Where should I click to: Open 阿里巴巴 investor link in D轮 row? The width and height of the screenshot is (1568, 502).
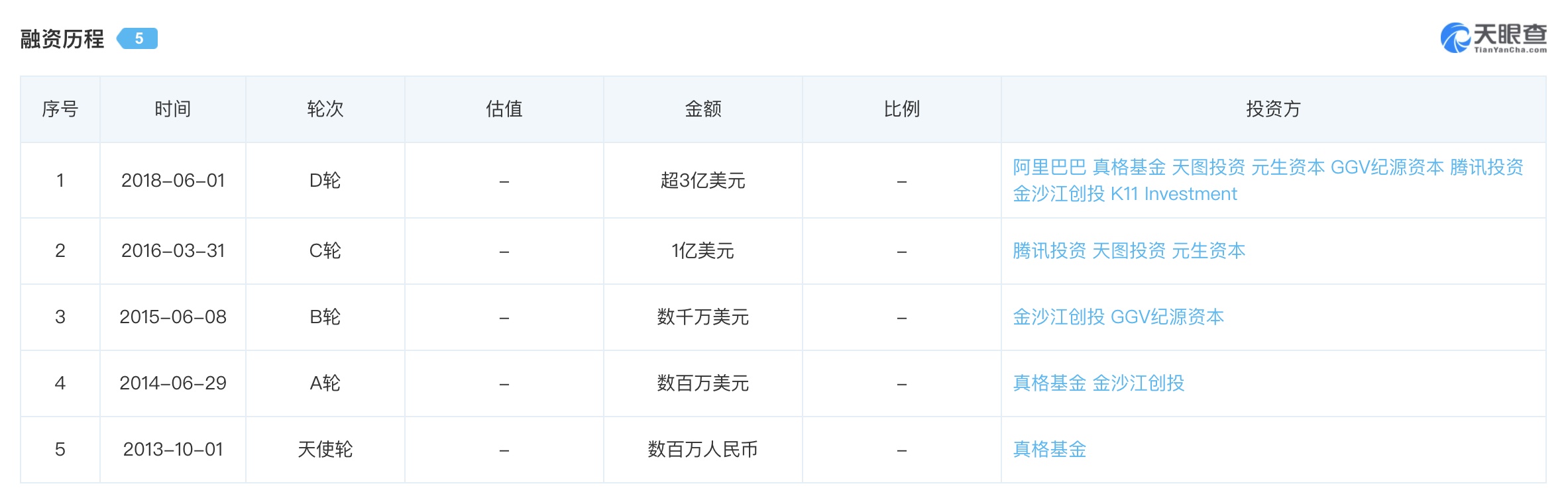pyautogui.click(x=1049, y=168)
